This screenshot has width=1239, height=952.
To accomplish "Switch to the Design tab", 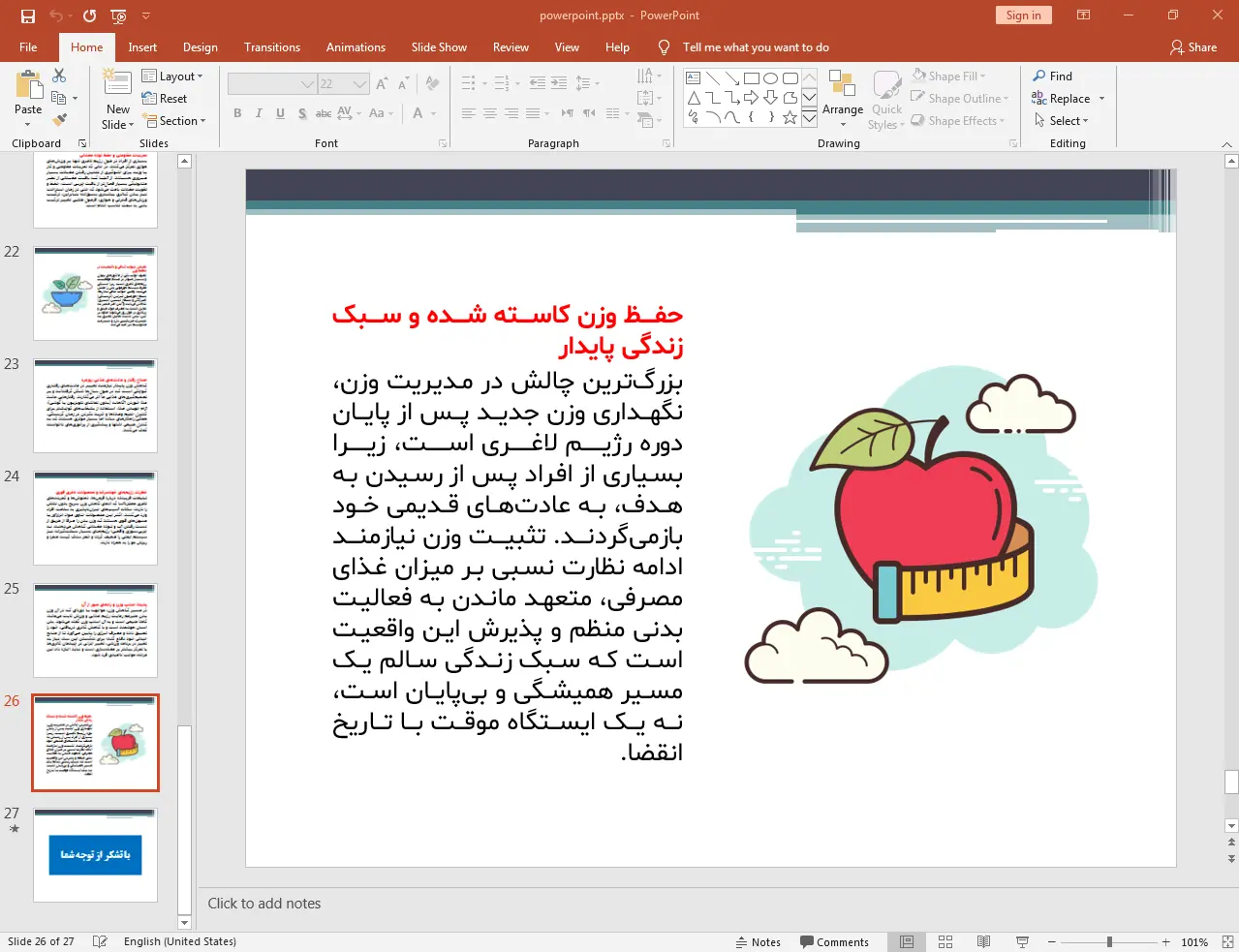I will point(200,46).
